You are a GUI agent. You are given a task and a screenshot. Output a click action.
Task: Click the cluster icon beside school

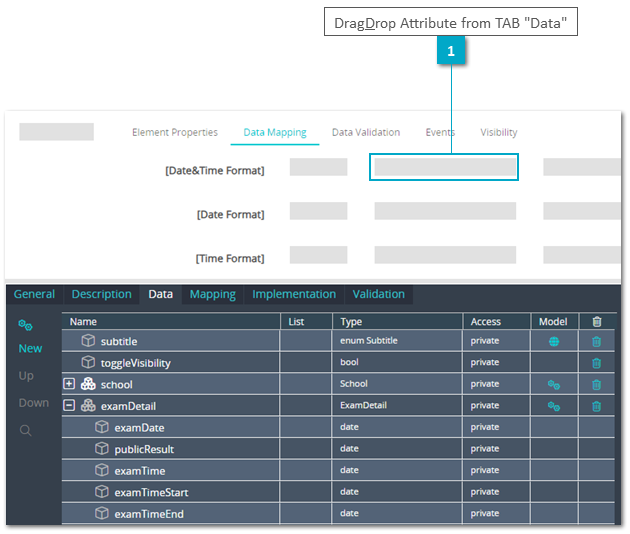88,384
